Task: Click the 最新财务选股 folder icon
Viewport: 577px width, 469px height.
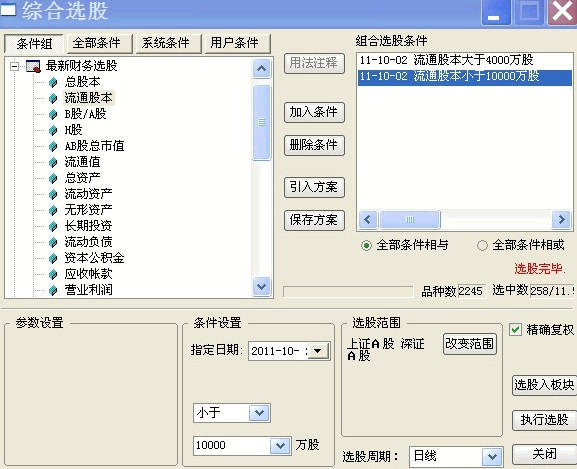Action: point(33,66)
